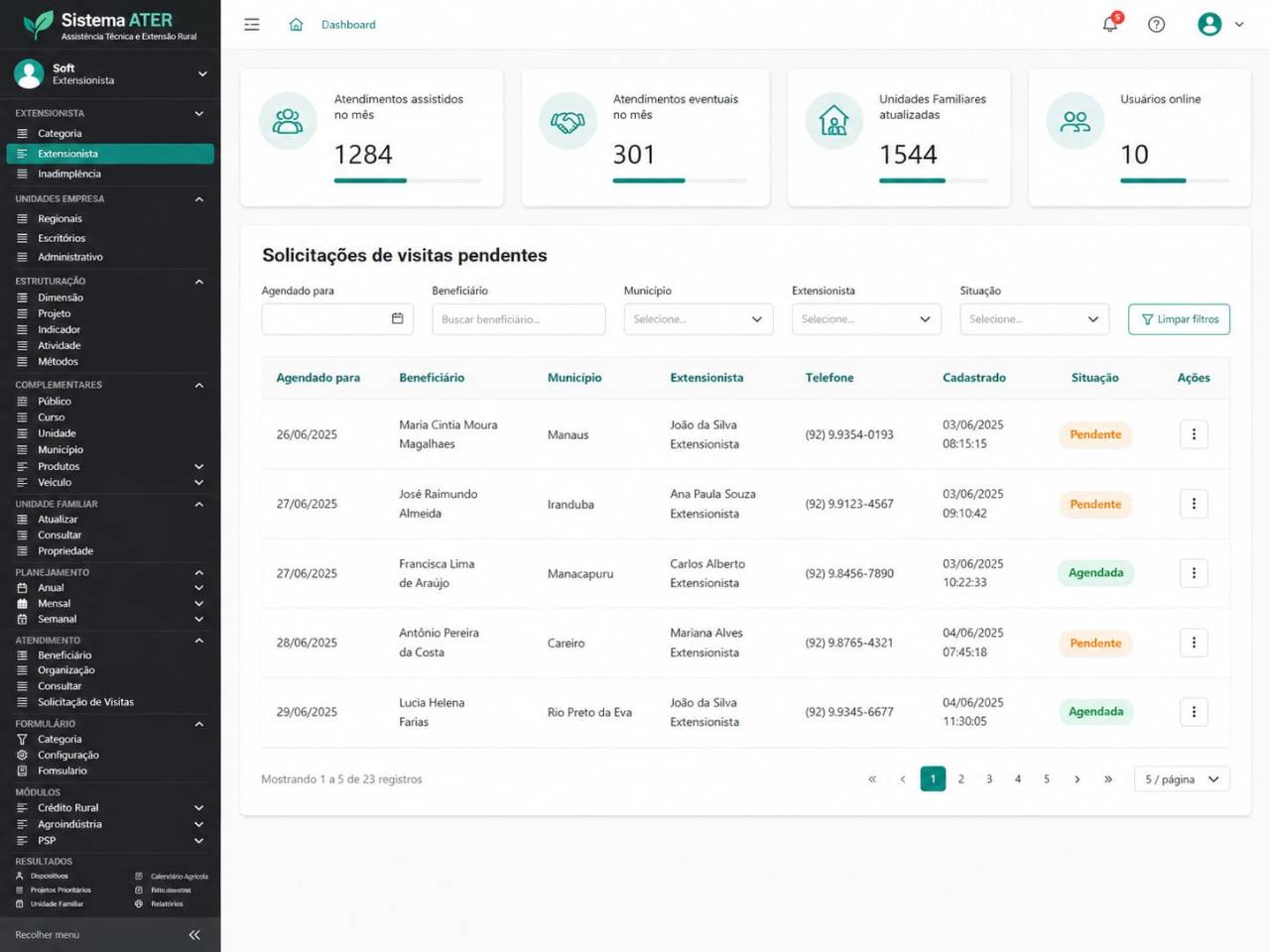Image resolution: width=1270 pixels, height=952 pixels.
Task: Open the Extensionista filter dropdown
Action: coord(866,319)
